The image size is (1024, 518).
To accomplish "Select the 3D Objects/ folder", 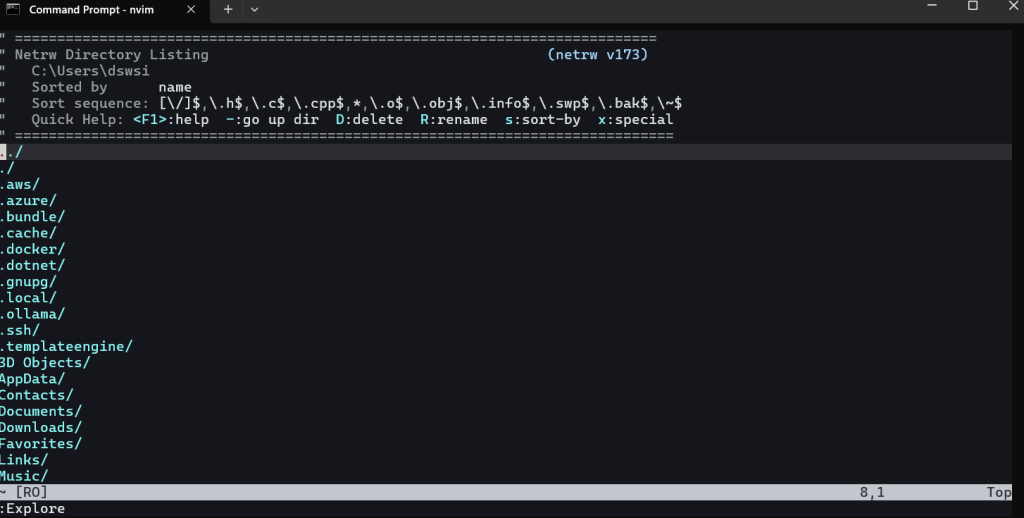I will [45, 362].
